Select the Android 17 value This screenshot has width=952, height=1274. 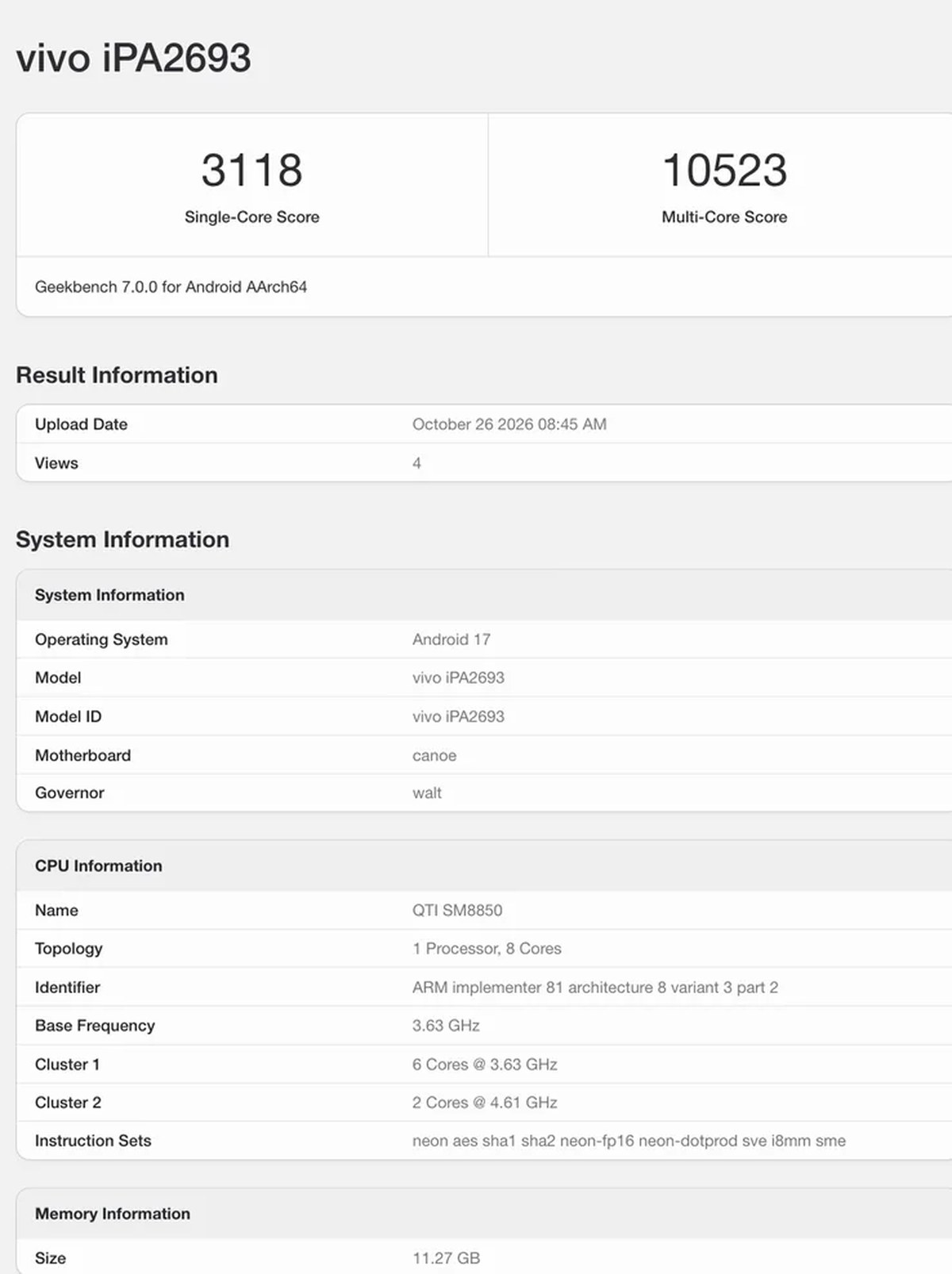[x=451, y=639]
